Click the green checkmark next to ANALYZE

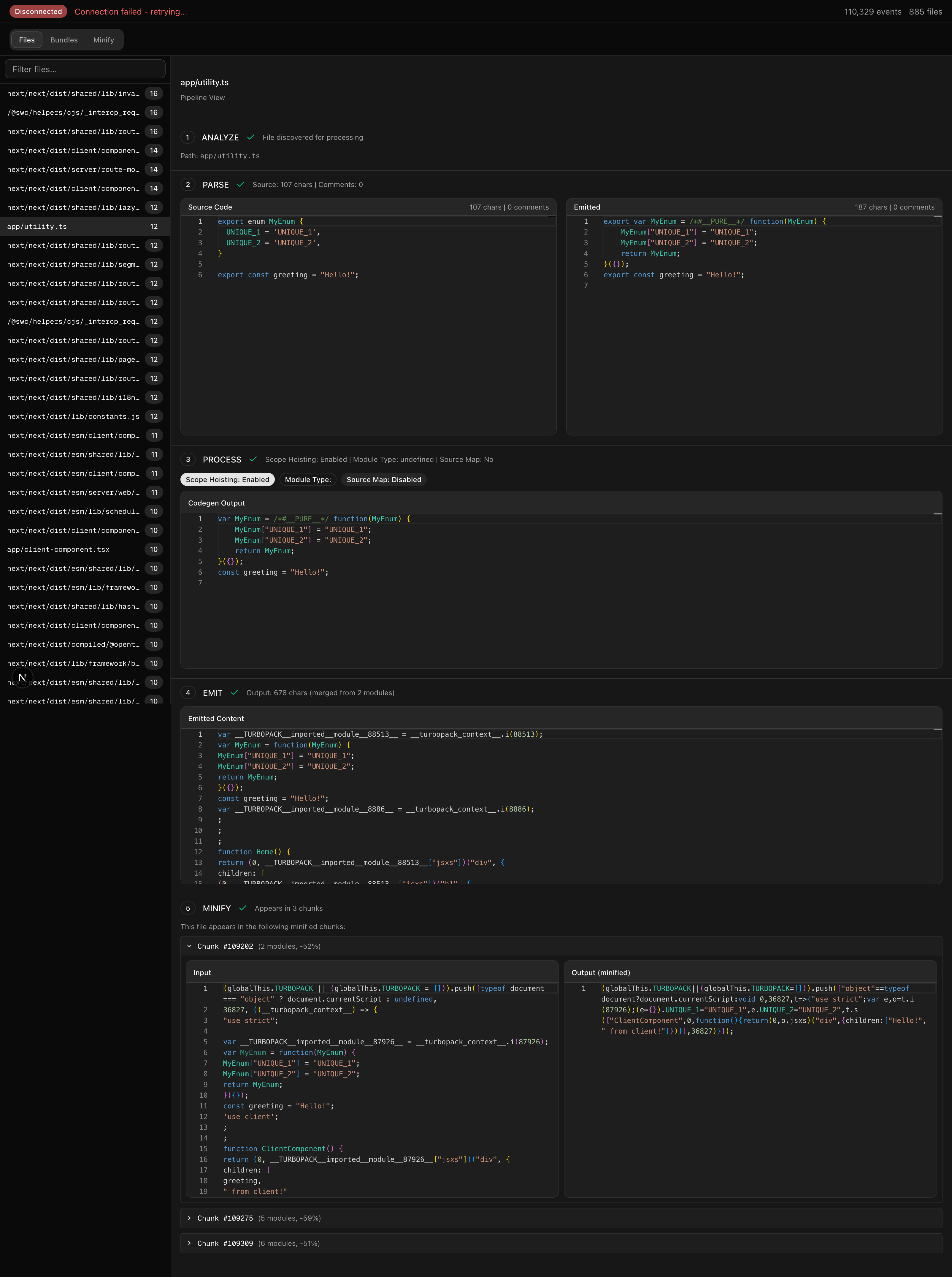point(251,137)
